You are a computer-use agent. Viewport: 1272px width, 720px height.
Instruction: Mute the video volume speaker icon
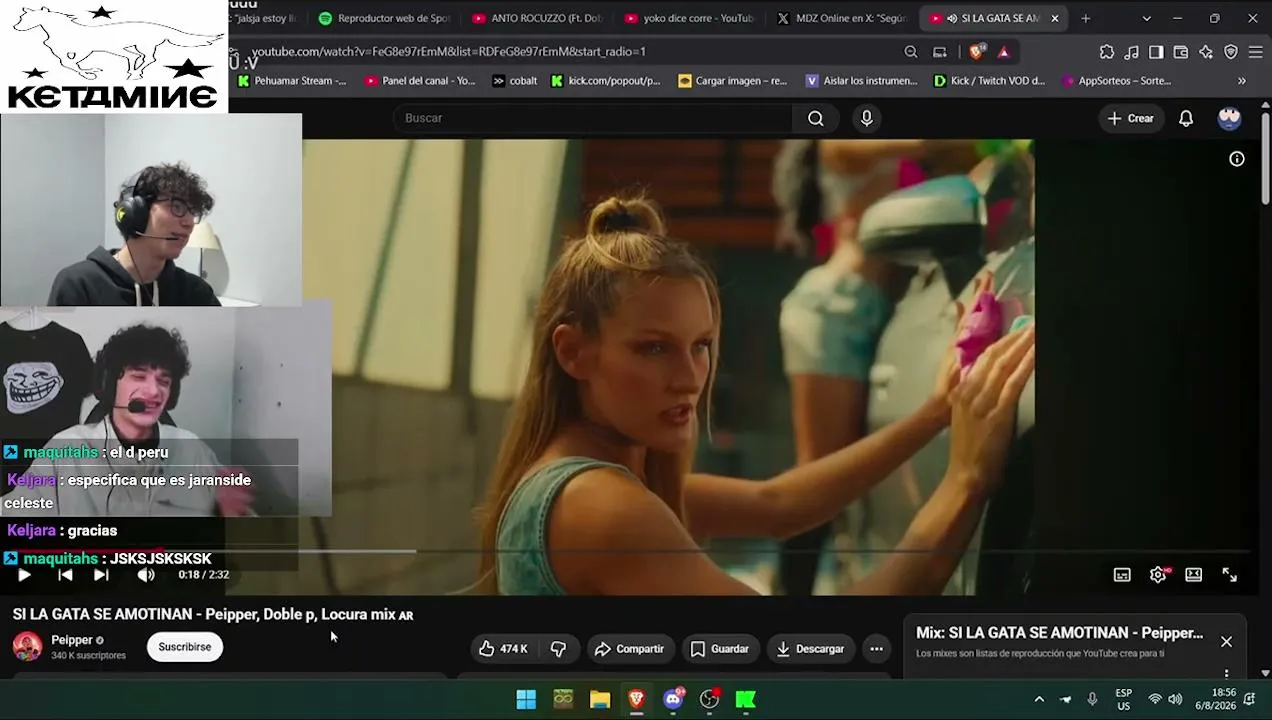tap(146, 575)
